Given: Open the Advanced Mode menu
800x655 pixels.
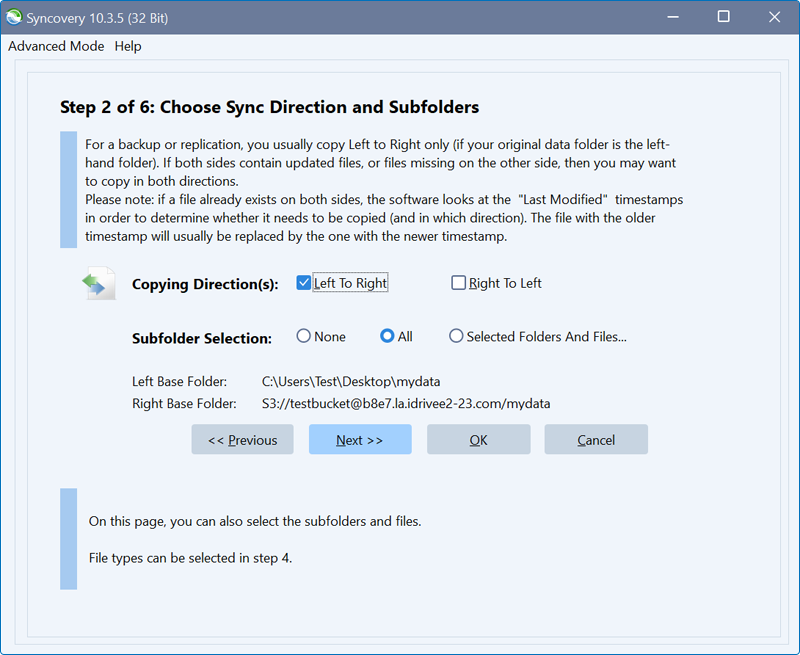Looking at the screenshot, I should tap(56, 46).
